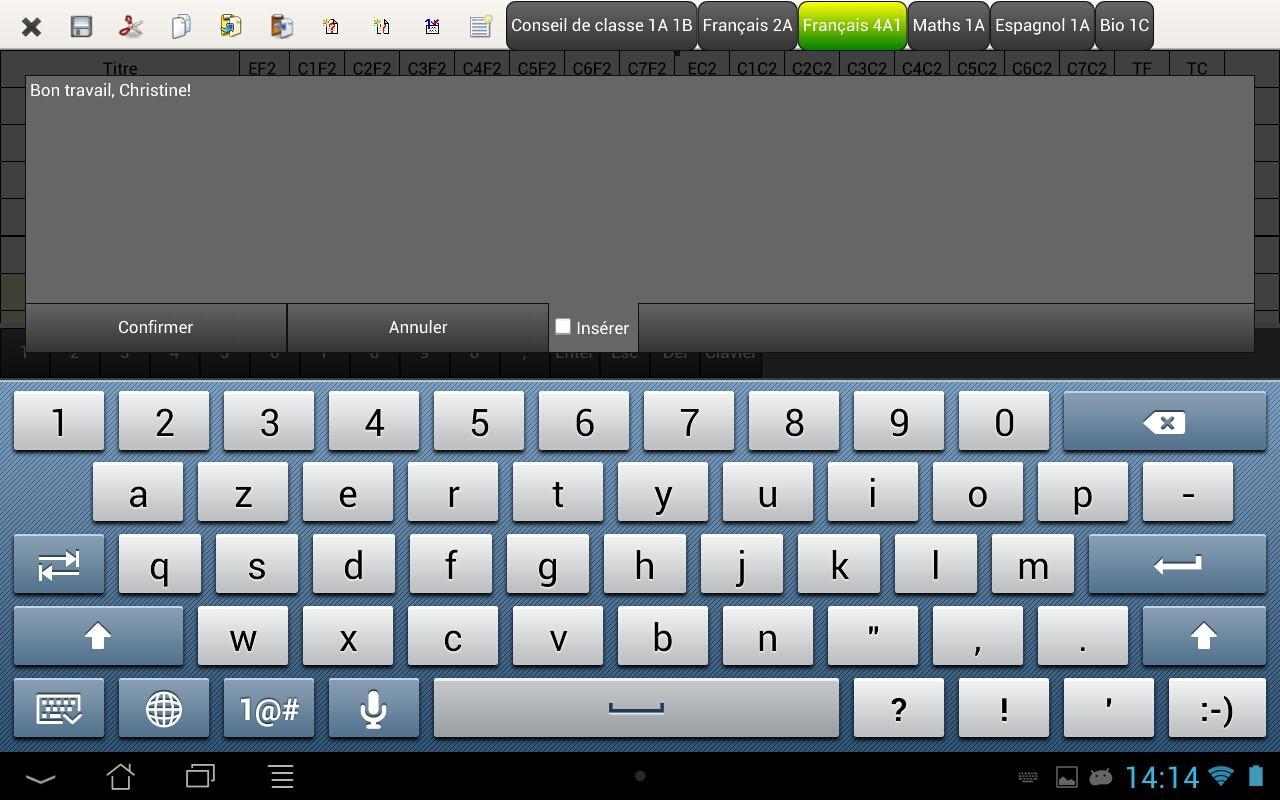1280x800 pixels.
Task: Tap the letter w key
Action: 243,636
